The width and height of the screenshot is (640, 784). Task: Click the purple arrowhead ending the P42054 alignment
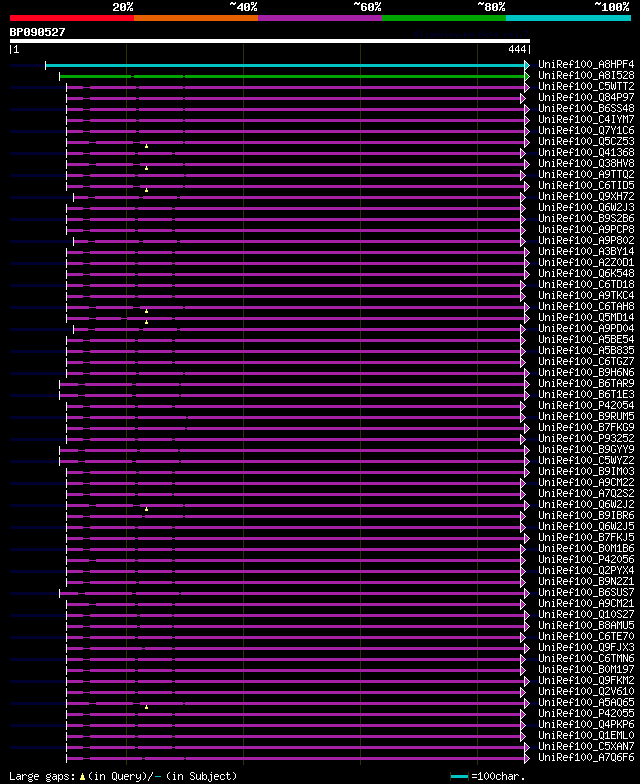(523, 406)
